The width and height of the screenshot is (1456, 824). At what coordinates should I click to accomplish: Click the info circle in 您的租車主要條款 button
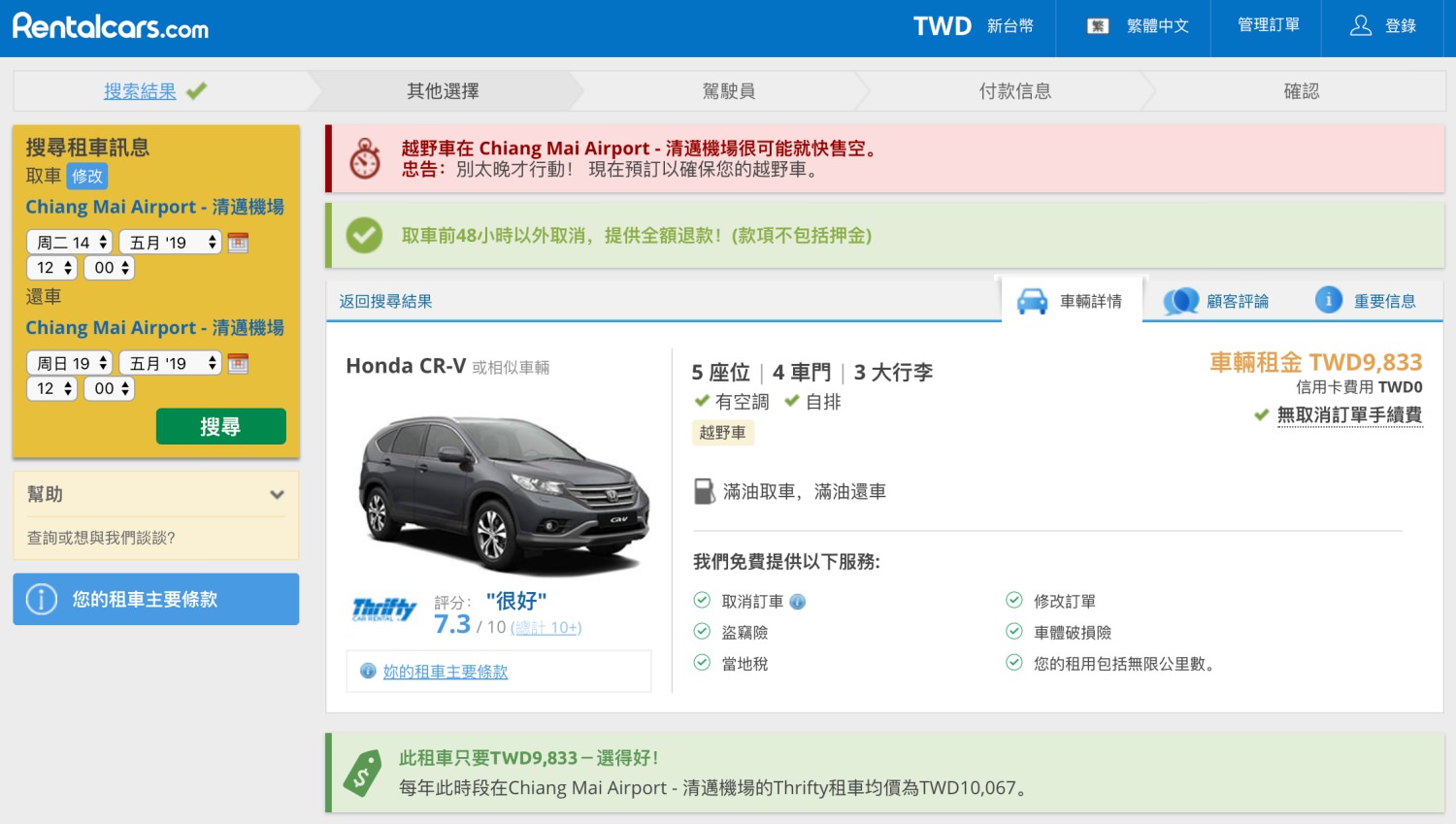pos(42,599)
